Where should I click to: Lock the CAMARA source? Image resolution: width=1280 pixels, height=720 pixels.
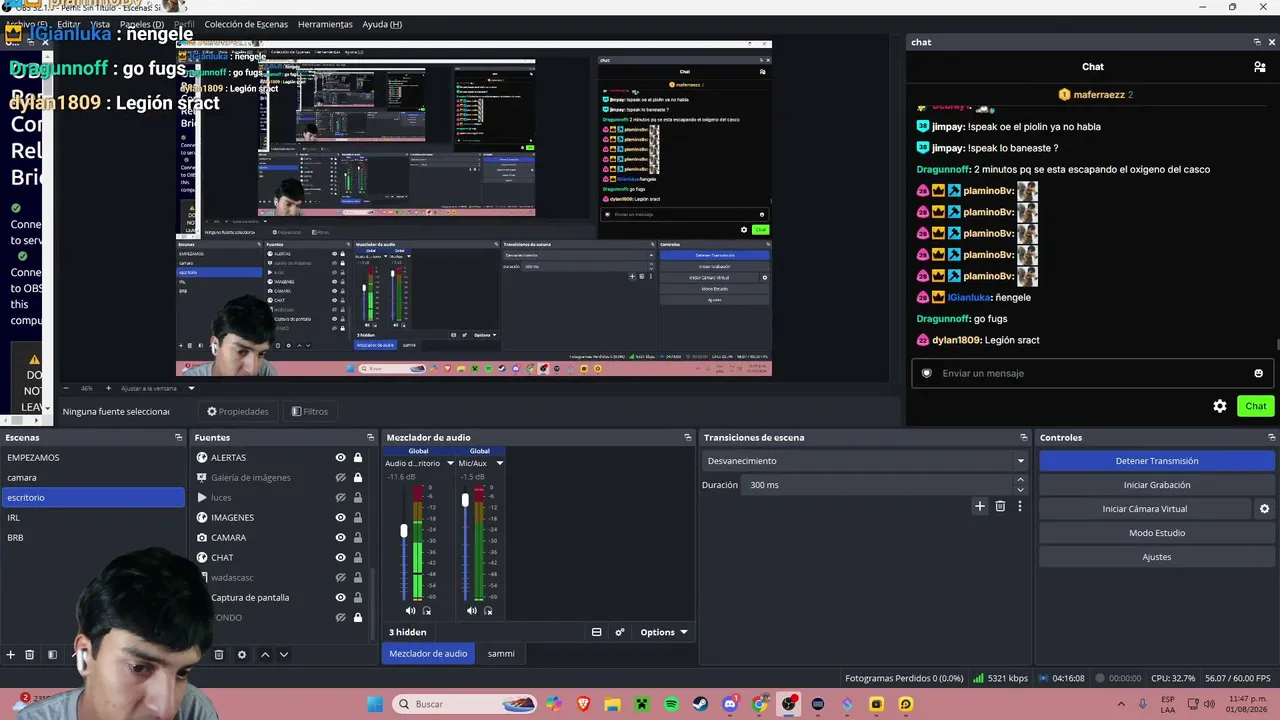358,538
